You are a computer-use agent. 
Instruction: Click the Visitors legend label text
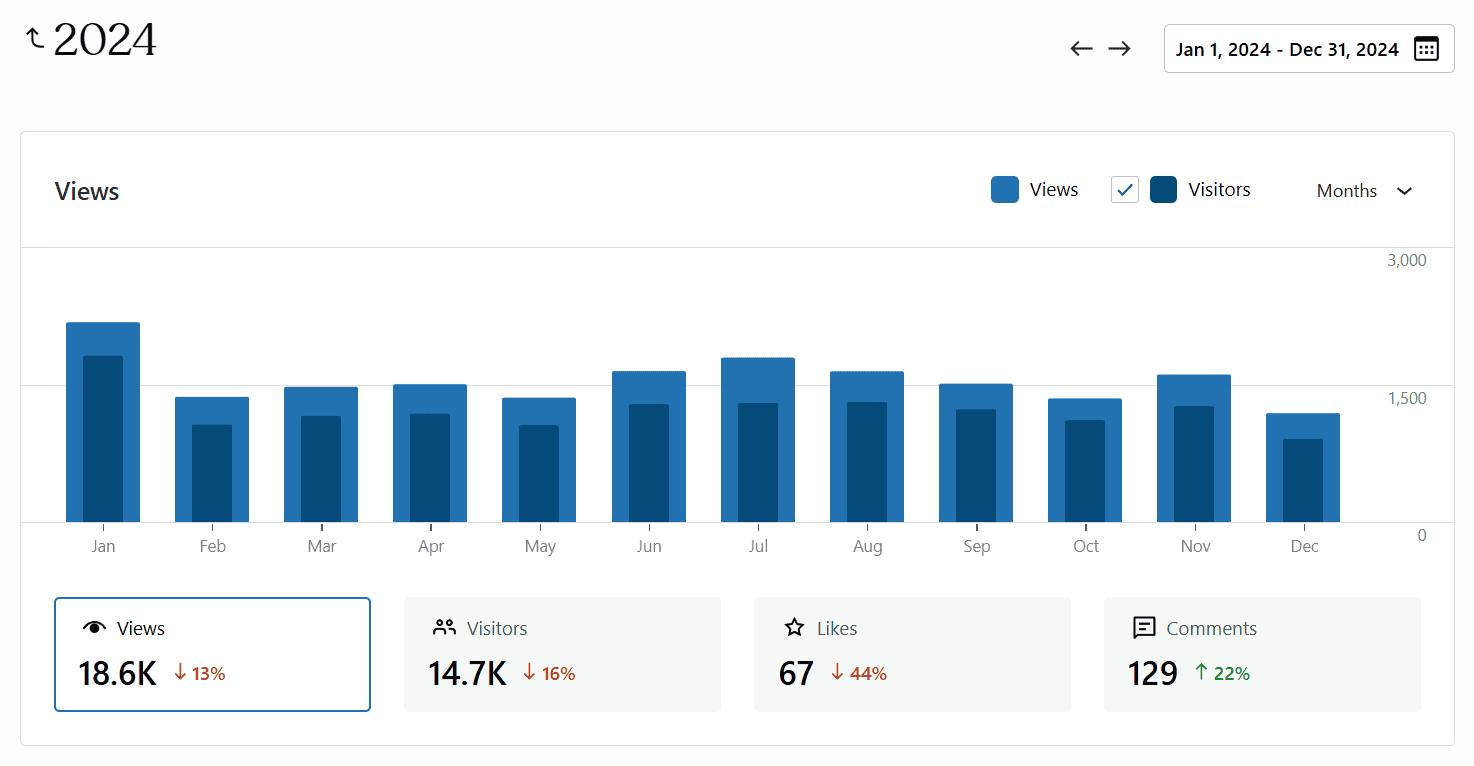pyautogui.click(x=1219, y=190)
